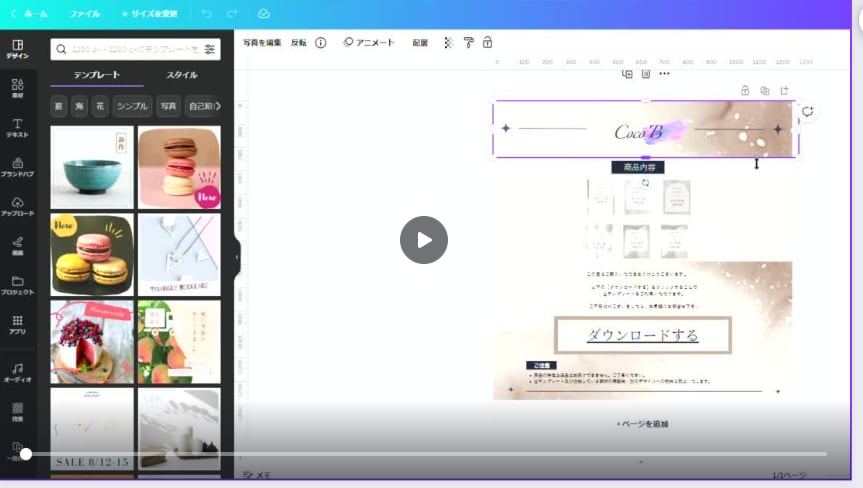Click the three-dot more options icon
Image resolution: width=863 pixels, height=488 pixels.
click(664, 74)
